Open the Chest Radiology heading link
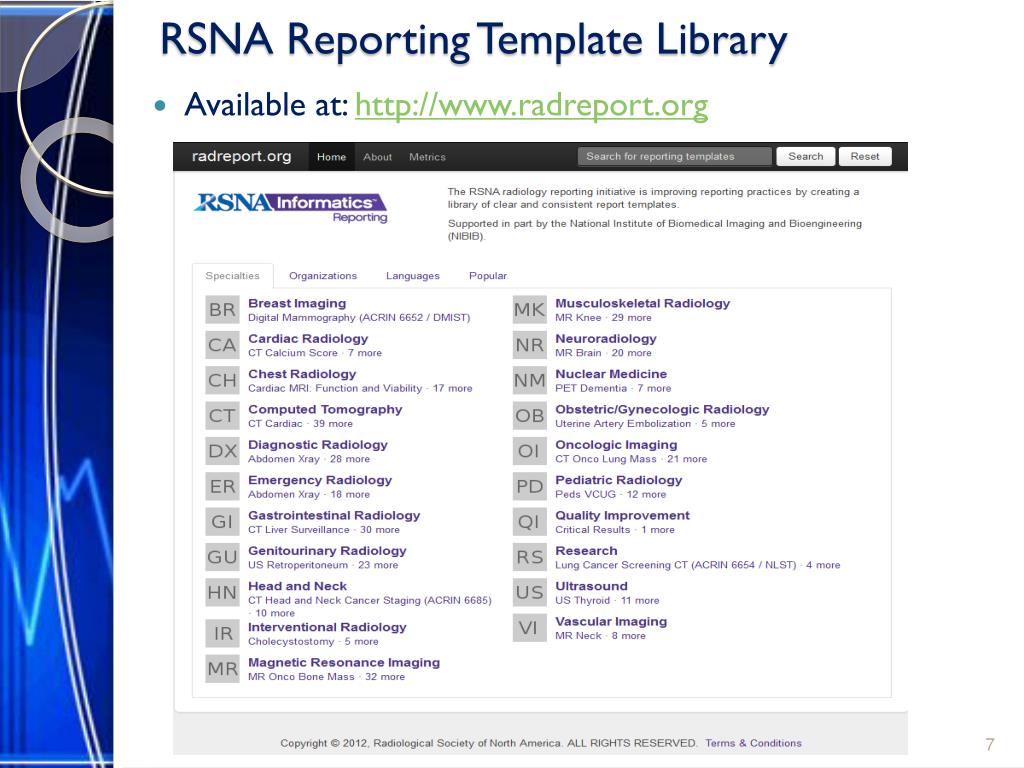 click(302, 374)
